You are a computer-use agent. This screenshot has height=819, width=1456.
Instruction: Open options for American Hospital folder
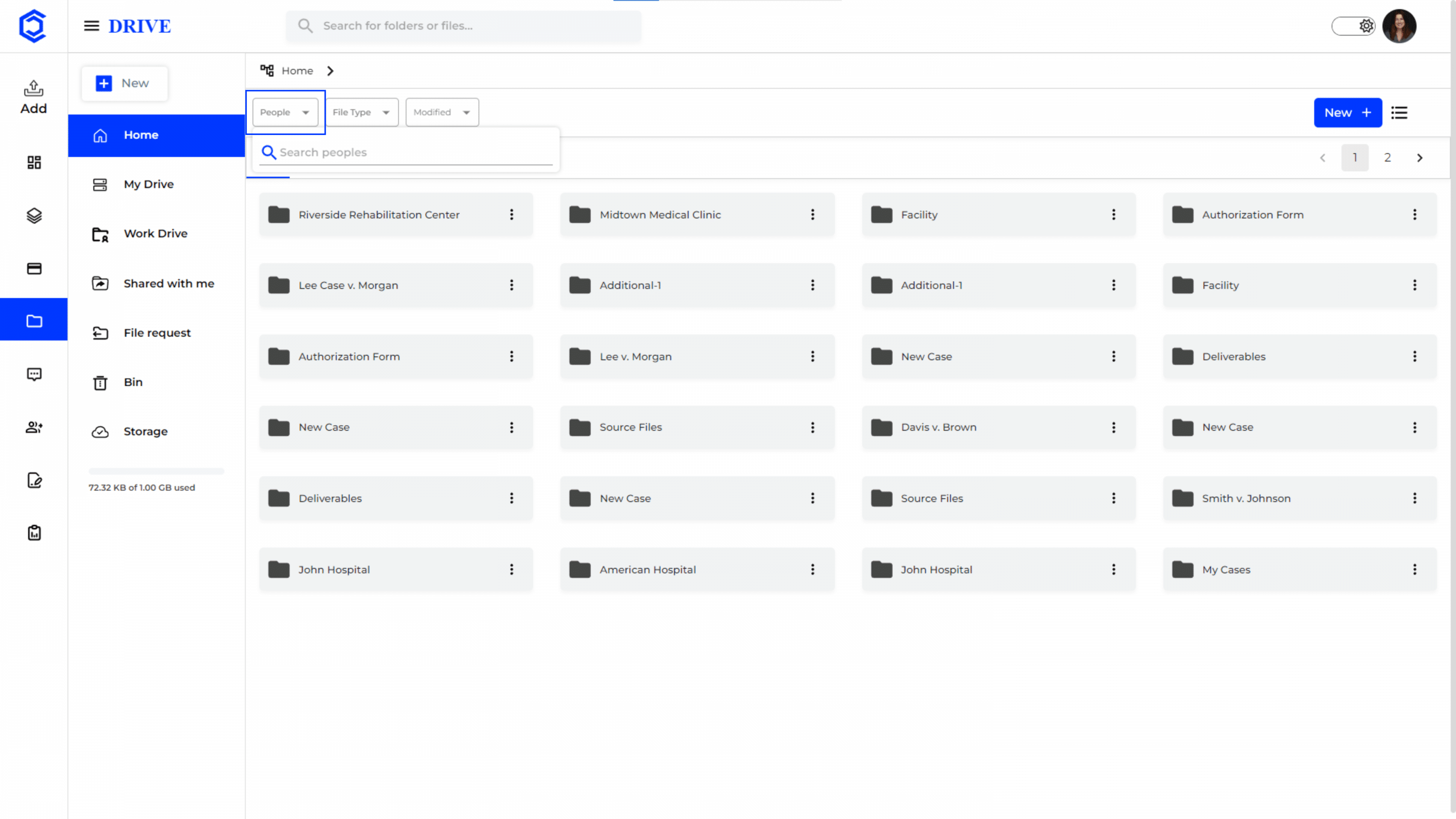pos(813,570)
